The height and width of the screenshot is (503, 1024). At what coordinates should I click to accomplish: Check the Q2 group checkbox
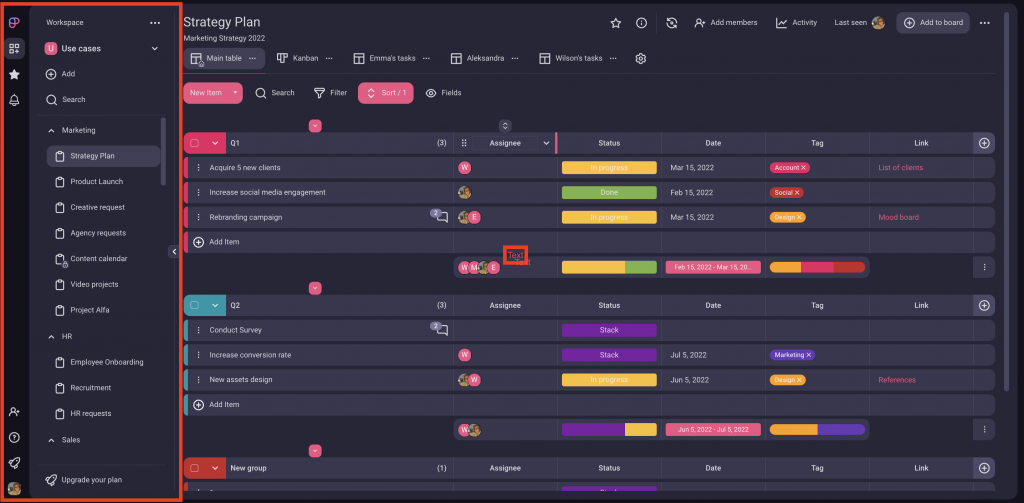click(x=195, y=305)
